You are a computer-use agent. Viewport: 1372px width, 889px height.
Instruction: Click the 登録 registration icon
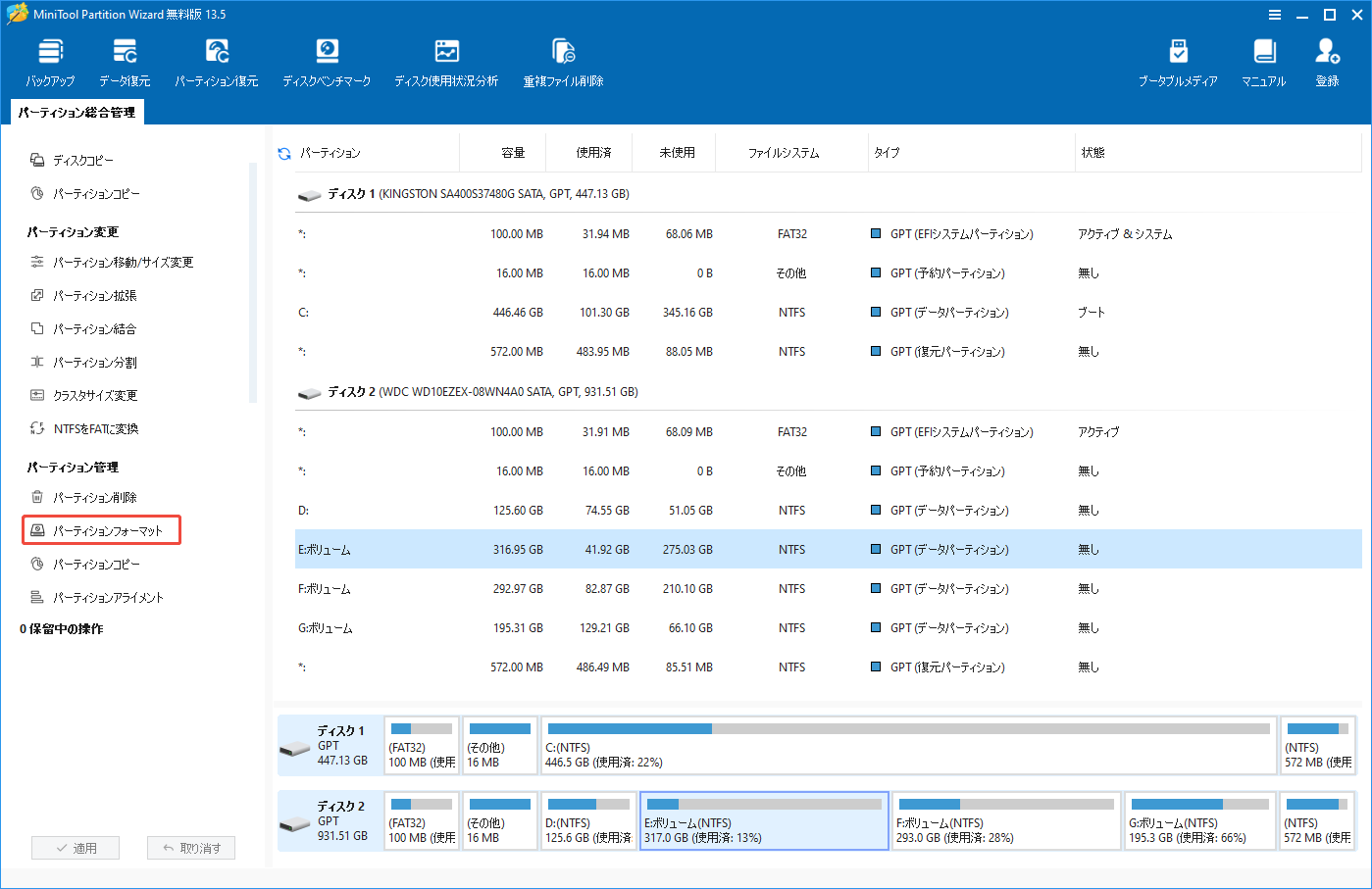pos(1326,59)
